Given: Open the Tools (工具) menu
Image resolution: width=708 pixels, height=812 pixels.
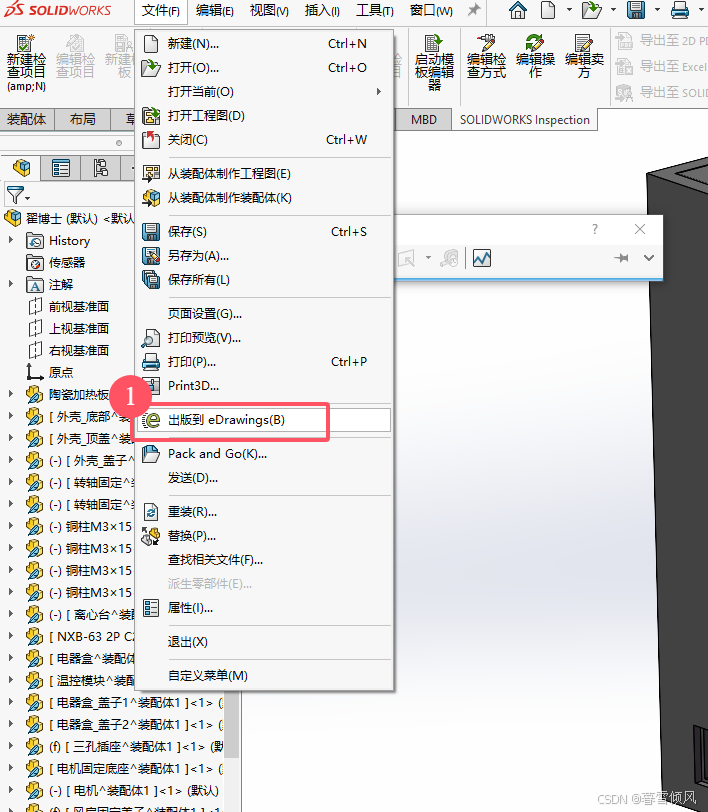Looking at the screenshot, I should pyautogui.click(x=374, y=10).
